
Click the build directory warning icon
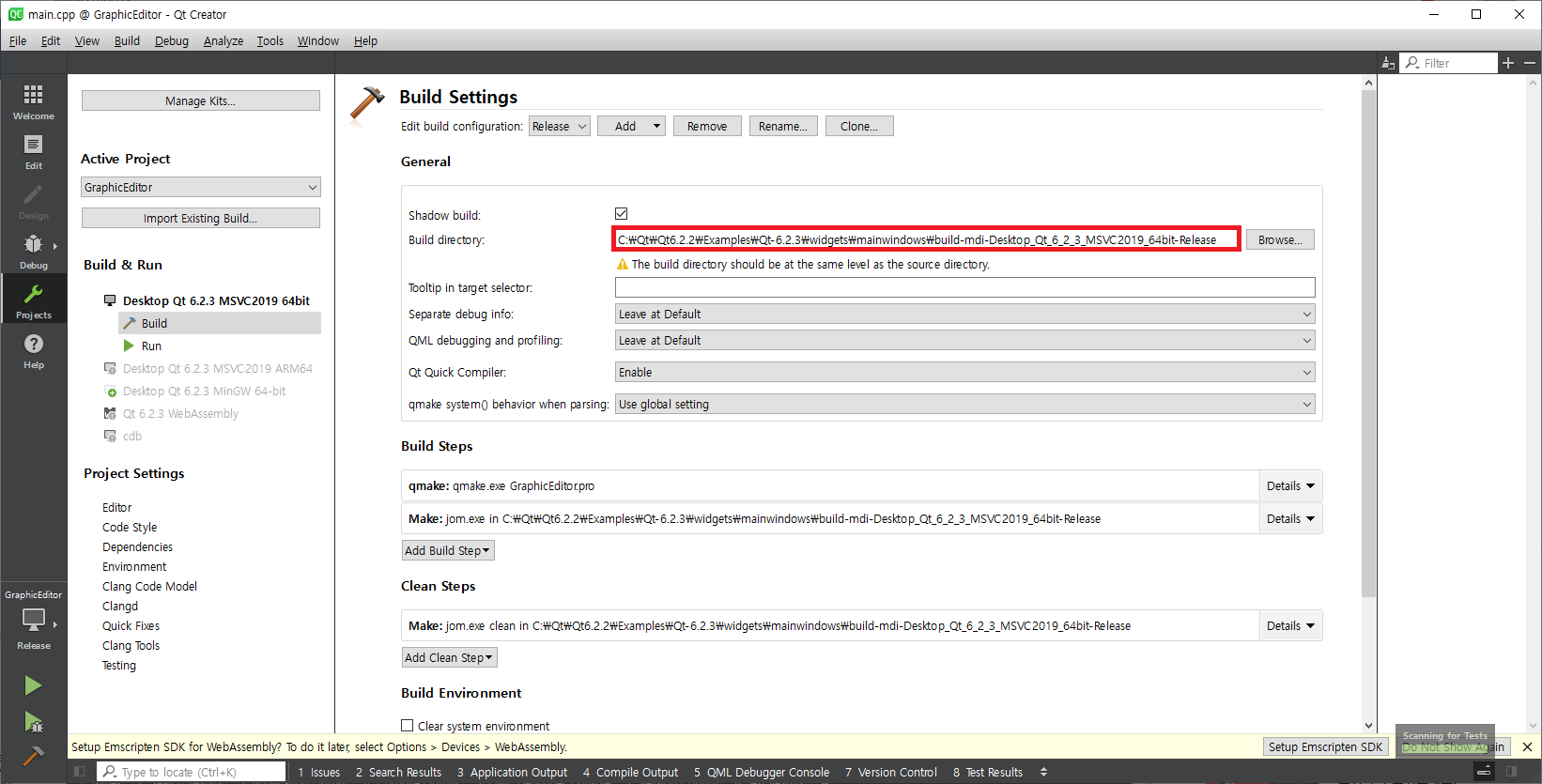(622, 265)
